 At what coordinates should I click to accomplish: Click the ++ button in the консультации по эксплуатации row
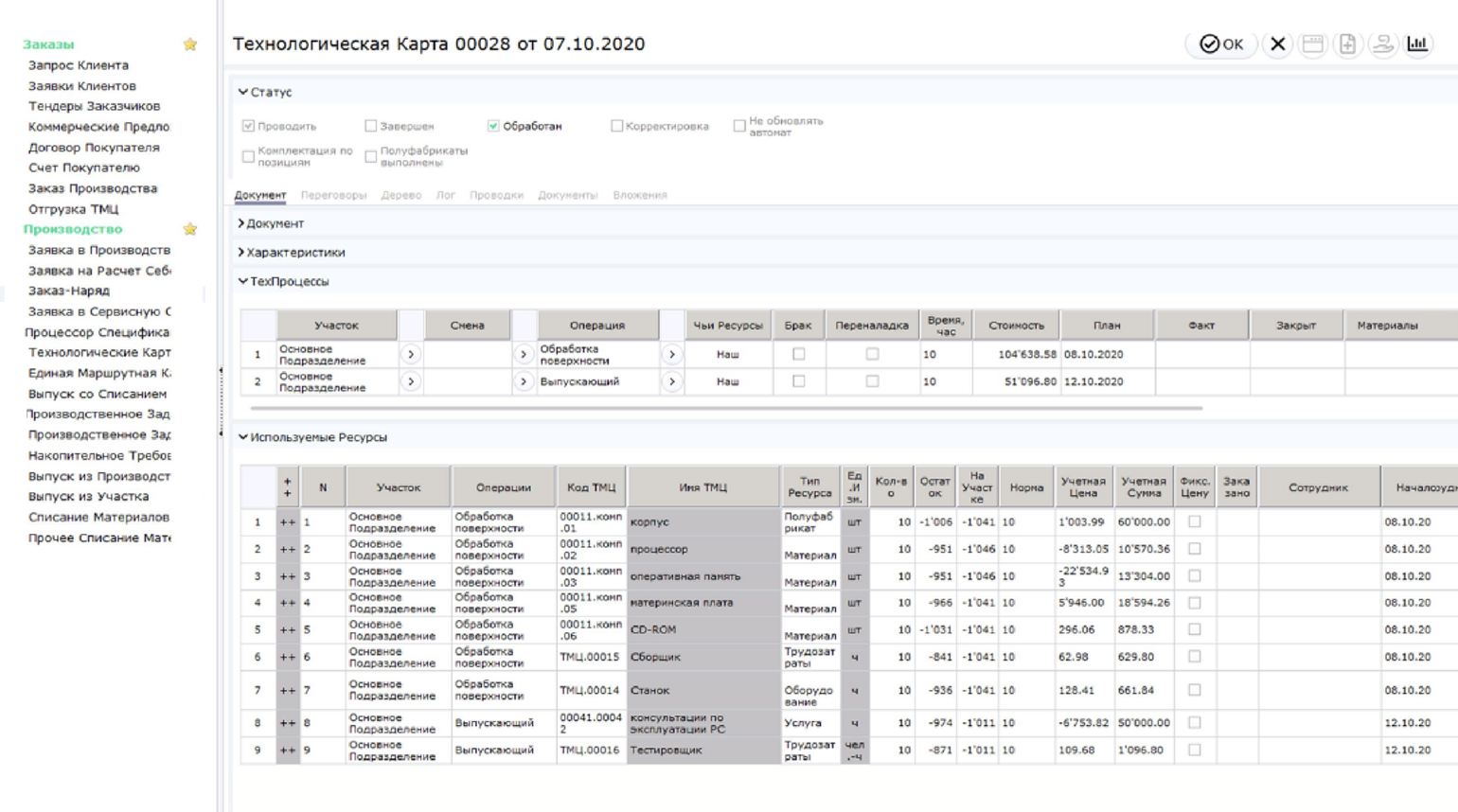click(x=287, y=722)
